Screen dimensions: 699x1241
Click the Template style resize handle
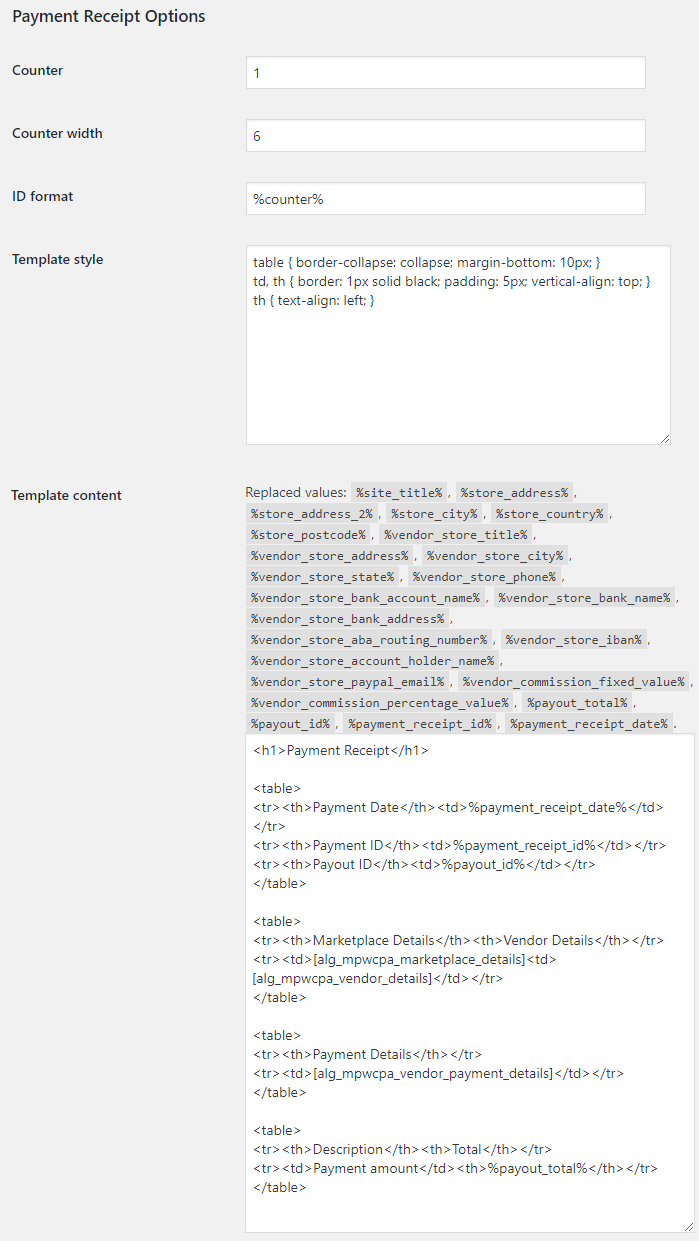[664, 438]
